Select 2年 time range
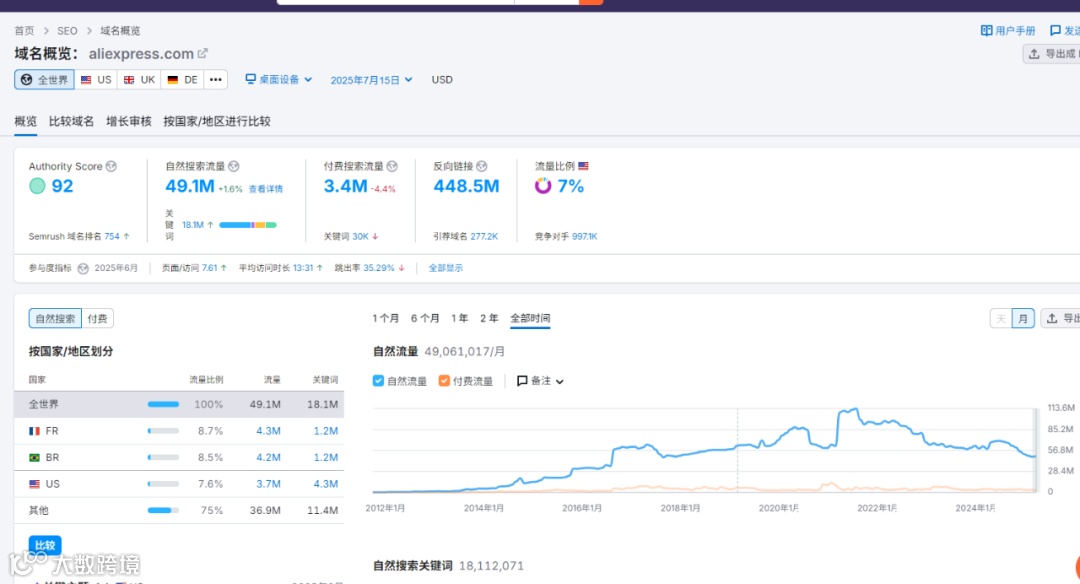Screen dimensions: 1080x584 [x=489, y=318]
